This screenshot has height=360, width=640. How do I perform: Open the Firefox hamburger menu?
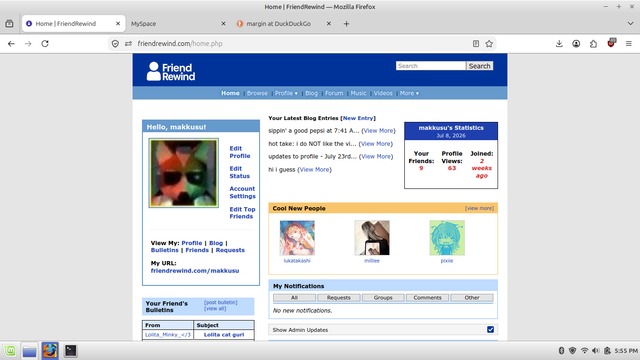pos(629,44)
